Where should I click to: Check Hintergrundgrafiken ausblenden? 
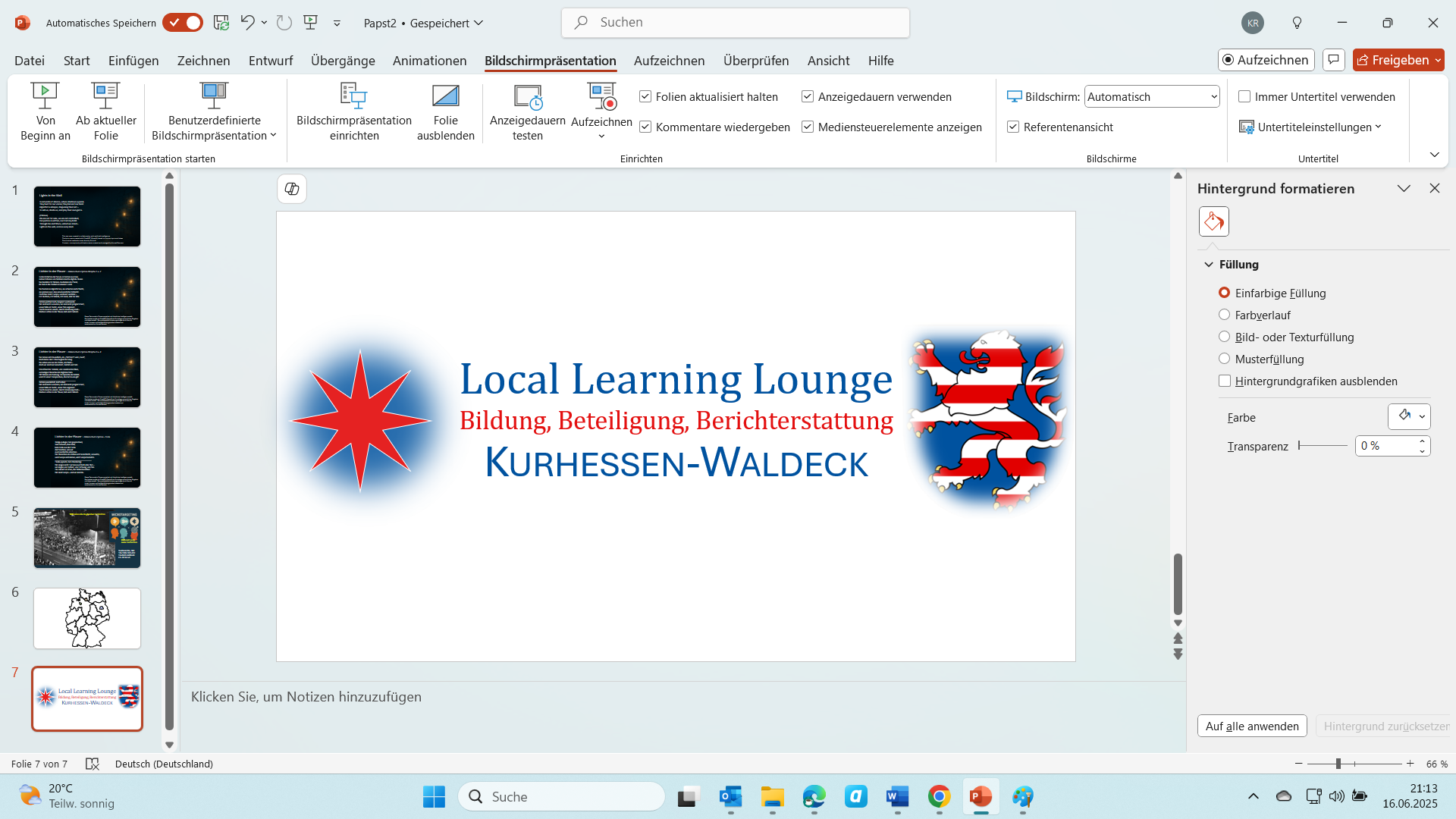point(1225,381)
